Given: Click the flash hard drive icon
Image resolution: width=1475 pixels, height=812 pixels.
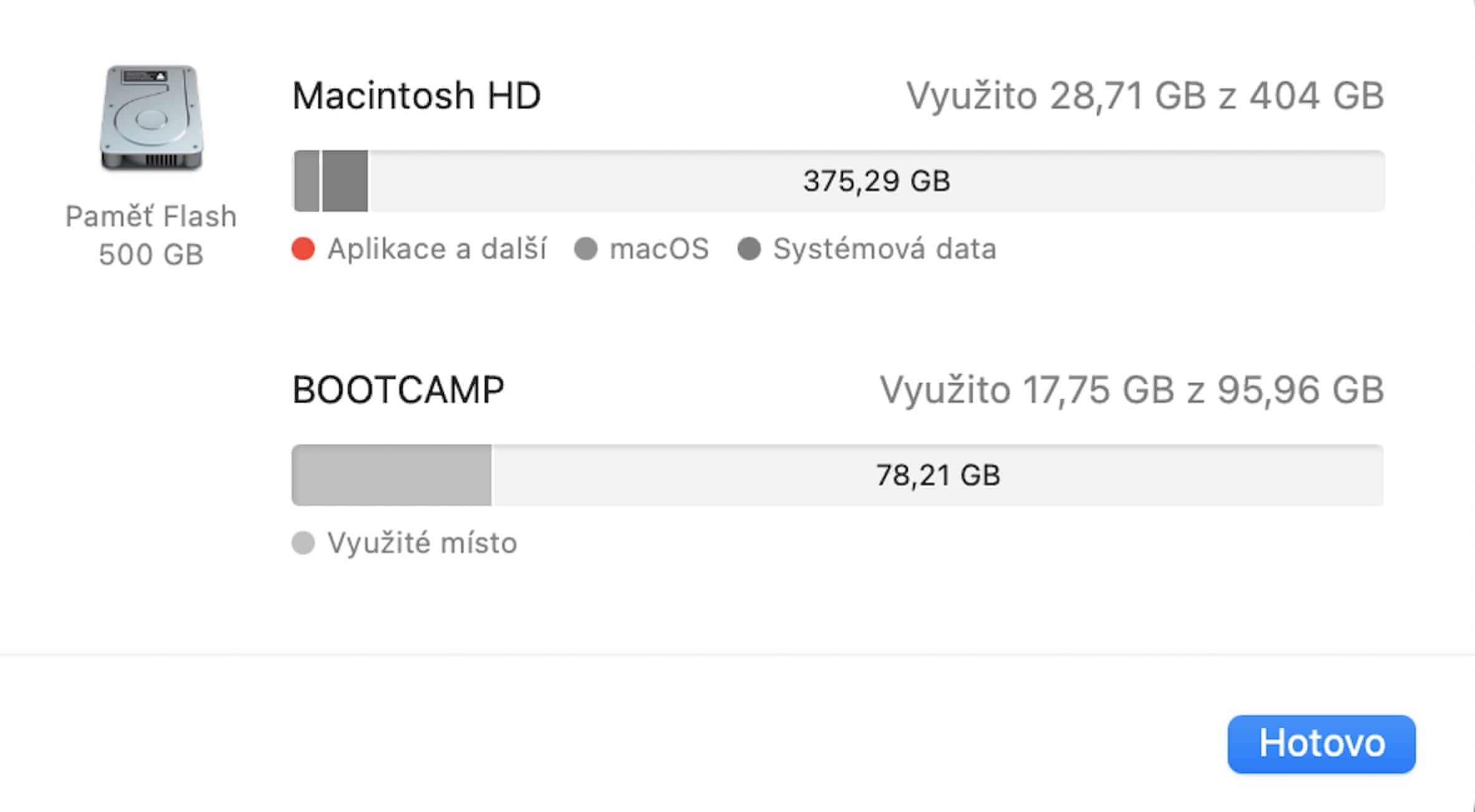Looking at the screenshot, I should pos(151,118).
